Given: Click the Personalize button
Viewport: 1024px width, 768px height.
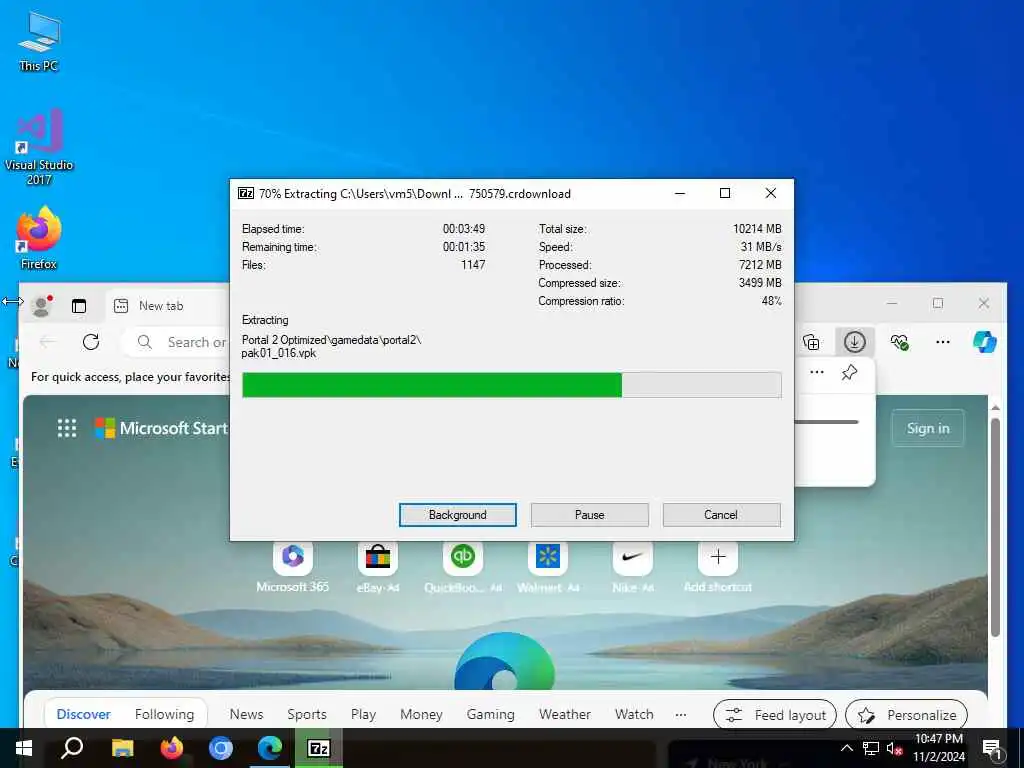Looking at the screenshot, I should (x=906, y=715).
